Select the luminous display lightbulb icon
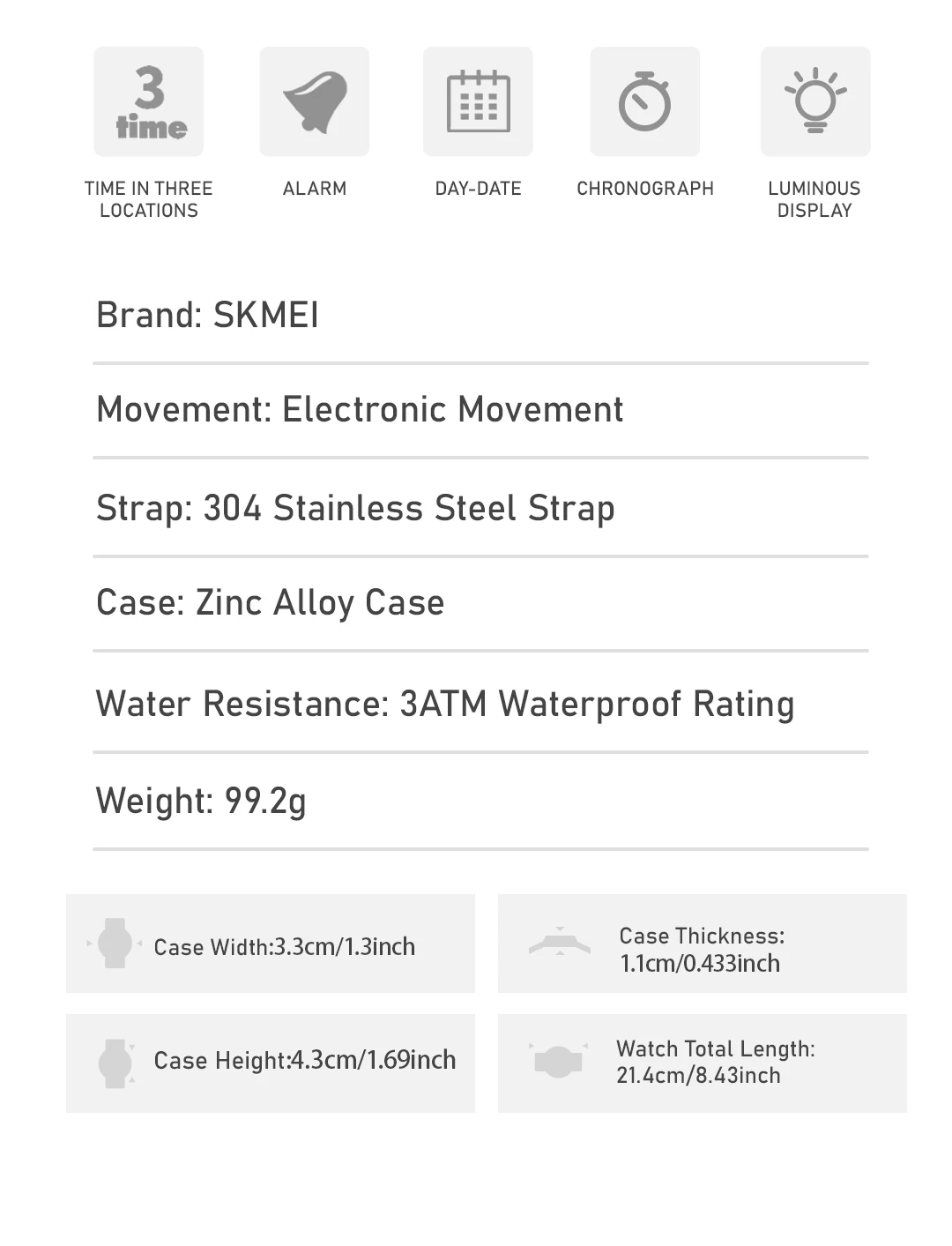This screenshot has height=1246, width=952. click(x=815, y=101)
